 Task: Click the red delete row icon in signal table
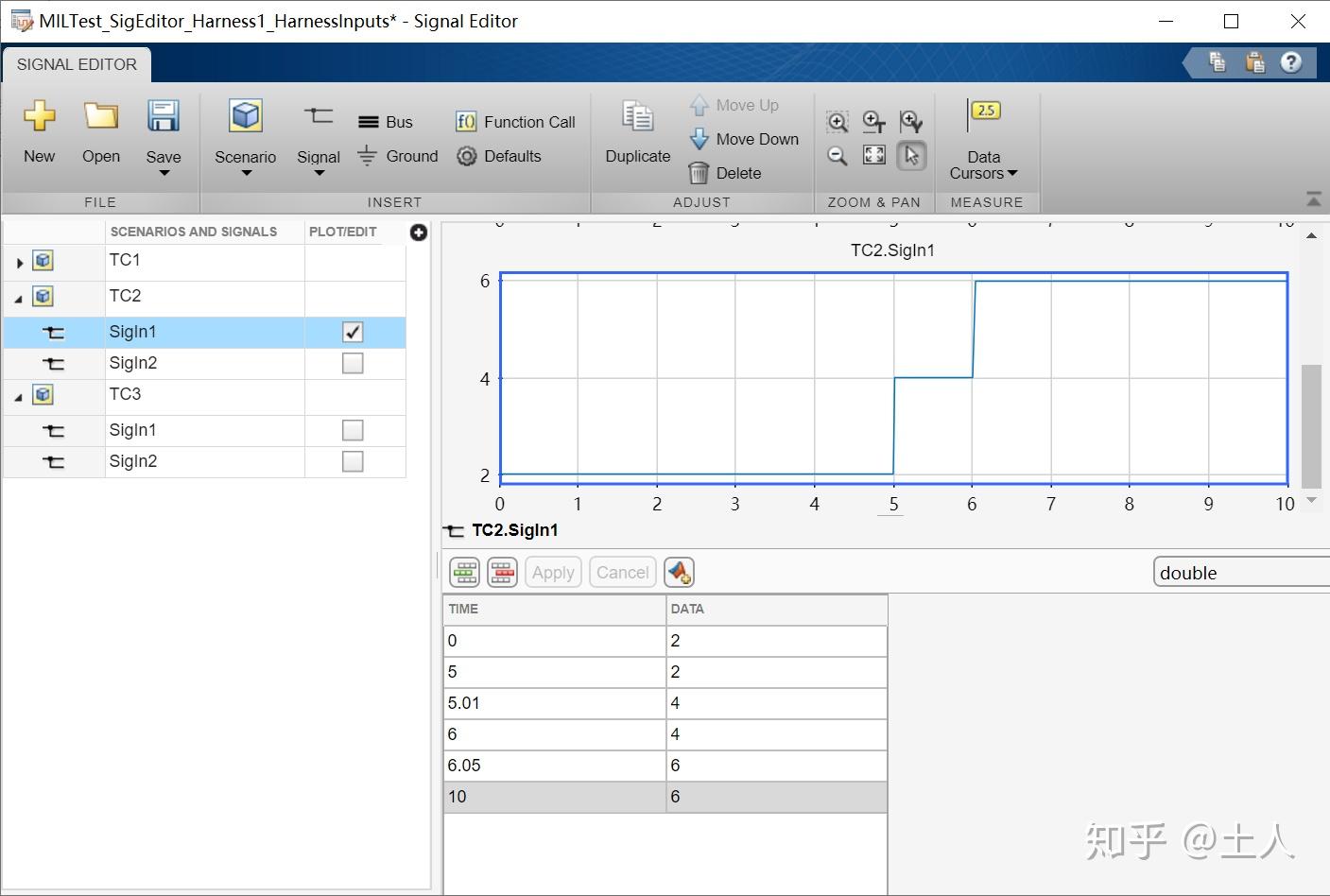[x=502, y=572]
